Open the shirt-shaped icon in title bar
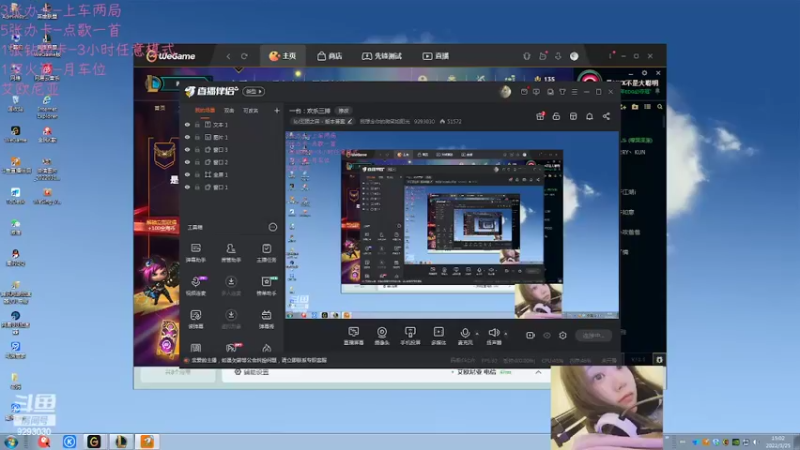The image size is (800, 450). coord(562,92)
